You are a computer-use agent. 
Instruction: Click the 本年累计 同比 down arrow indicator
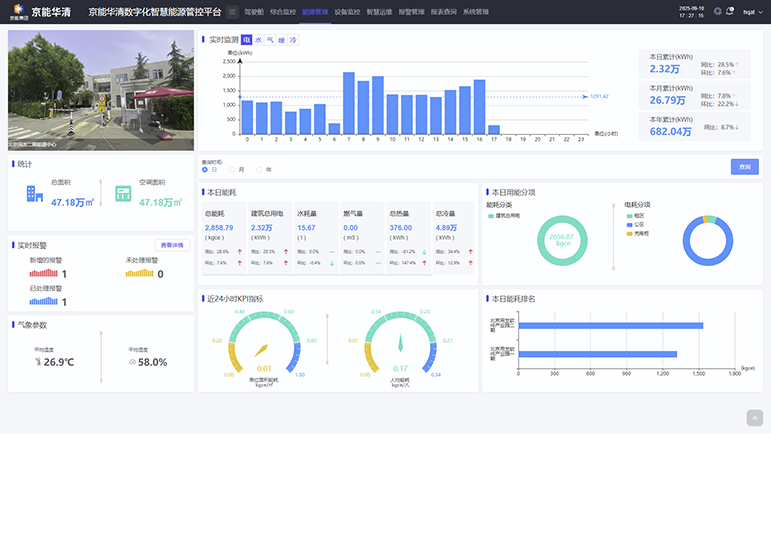pyautogui.click(x=737, y=127)
